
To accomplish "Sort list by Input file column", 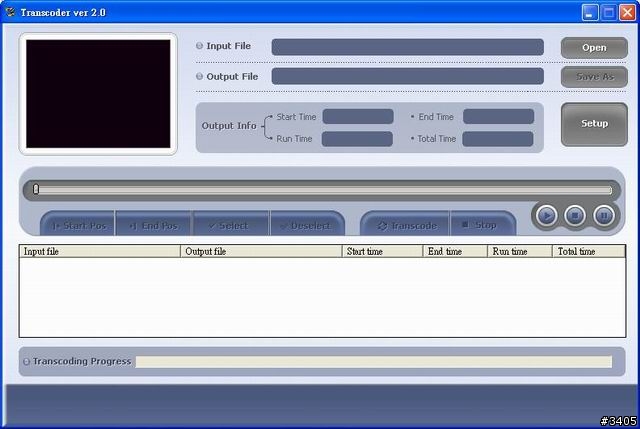I will coord(100,251).
